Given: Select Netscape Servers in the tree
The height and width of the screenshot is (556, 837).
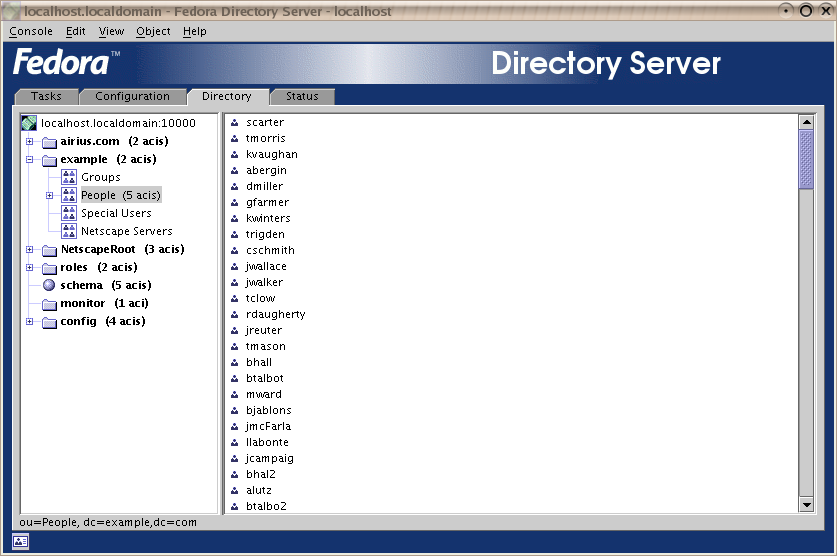Looking at the screenshot, I should (127, 232).
